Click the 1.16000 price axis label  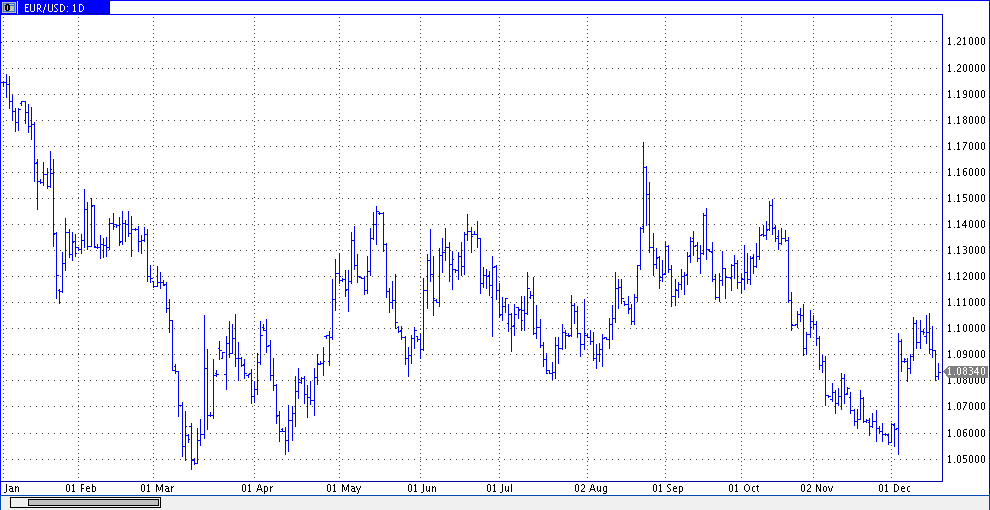(967, 172)
